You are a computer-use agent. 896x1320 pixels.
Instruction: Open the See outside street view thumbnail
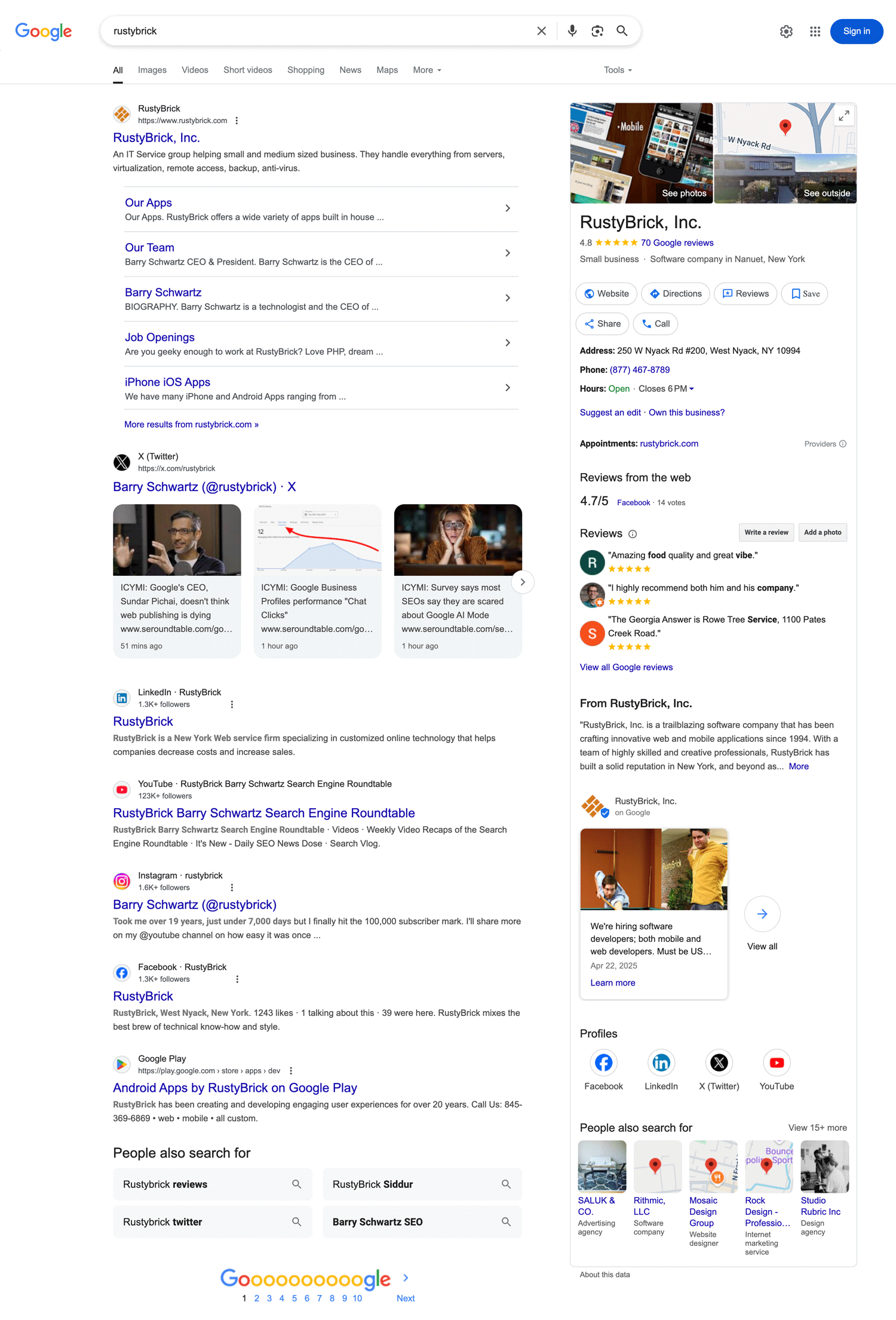tap(785, 179)
